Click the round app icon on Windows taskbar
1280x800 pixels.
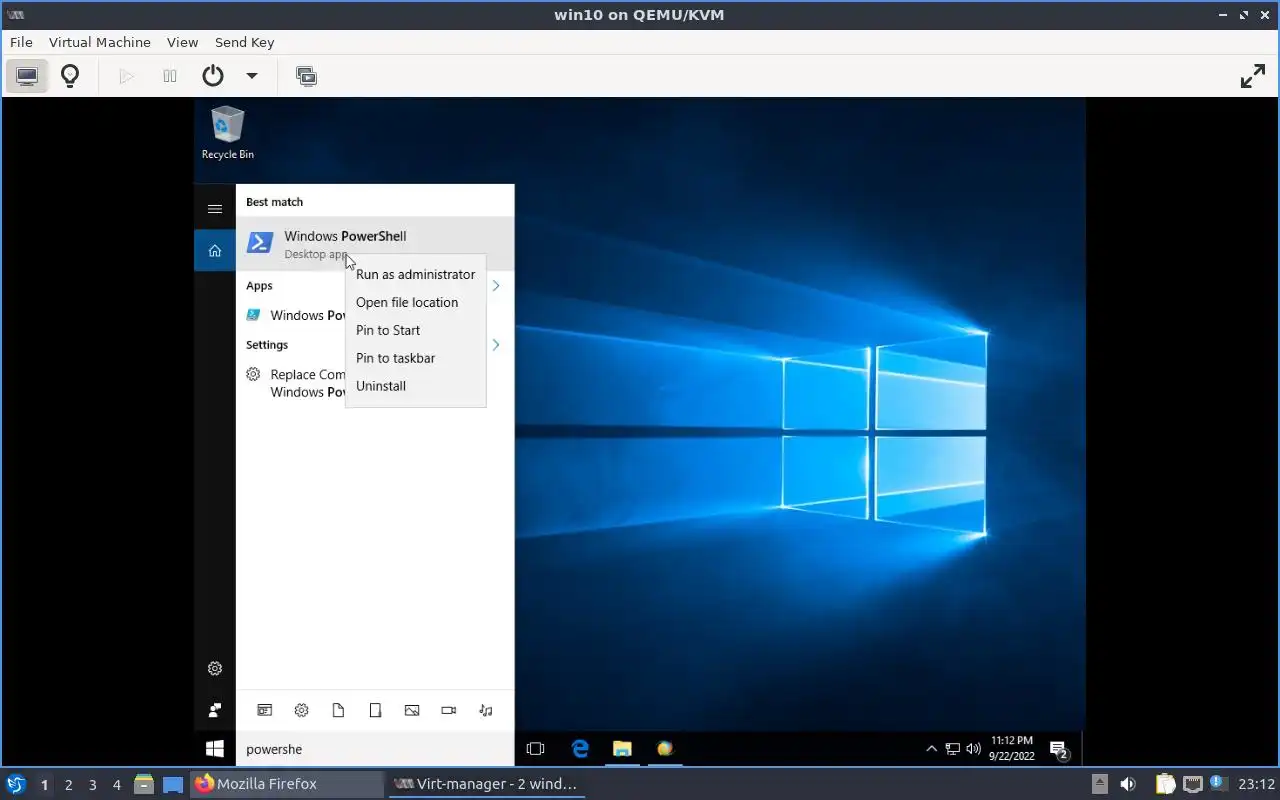665,749
